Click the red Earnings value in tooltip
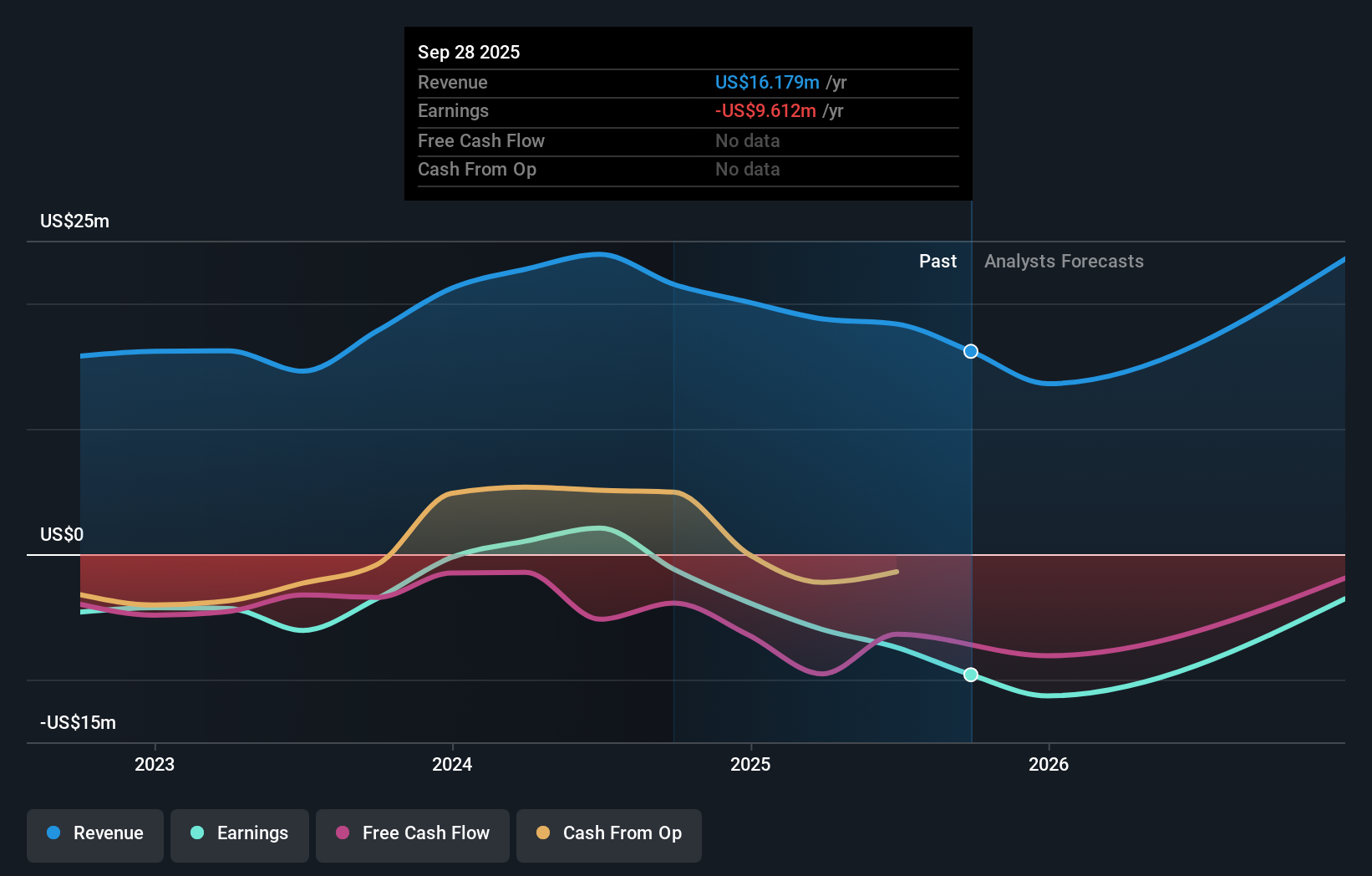The image size is (1372, 876). [x=765, y=110]
